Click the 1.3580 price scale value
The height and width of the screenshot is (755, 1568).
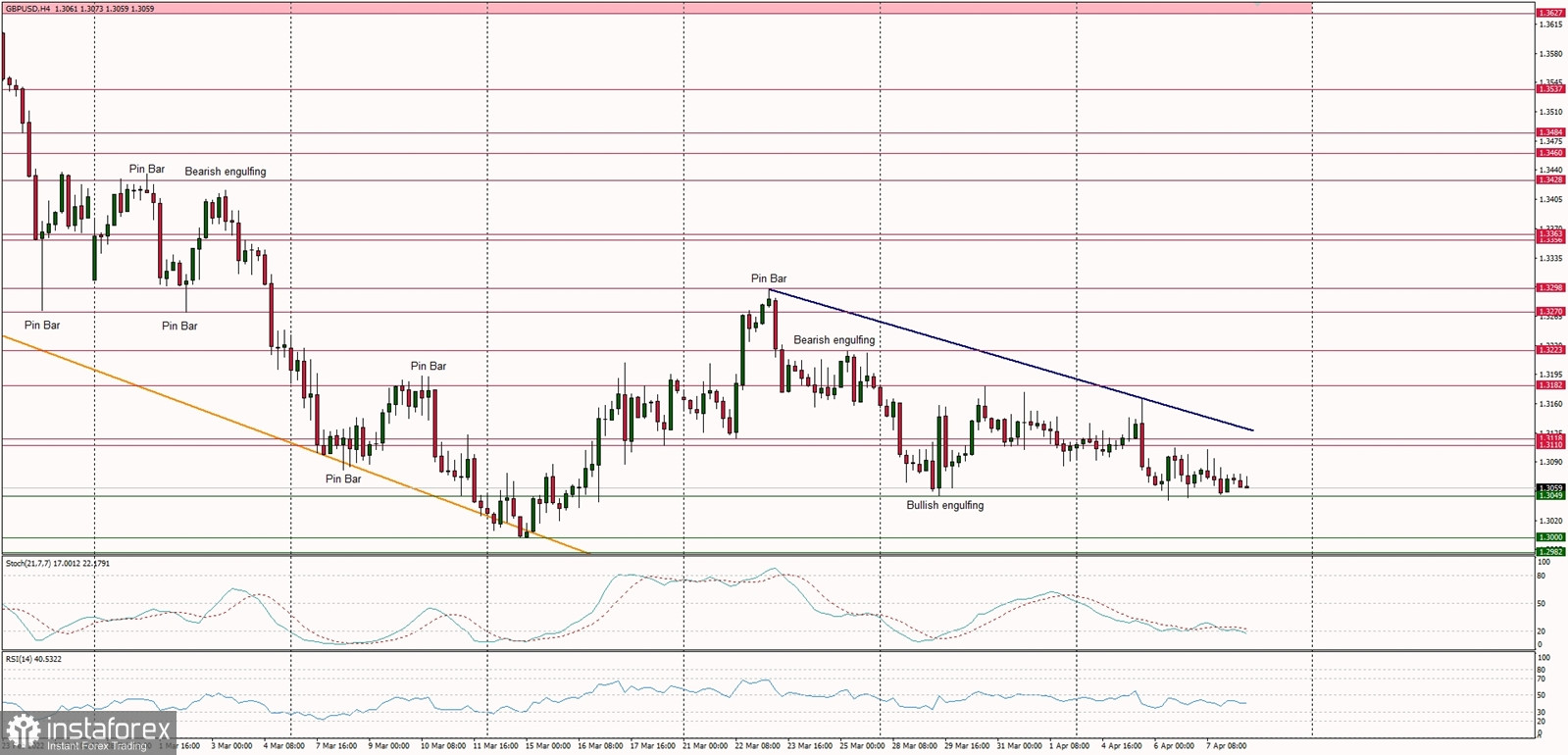pos(1551,54)
